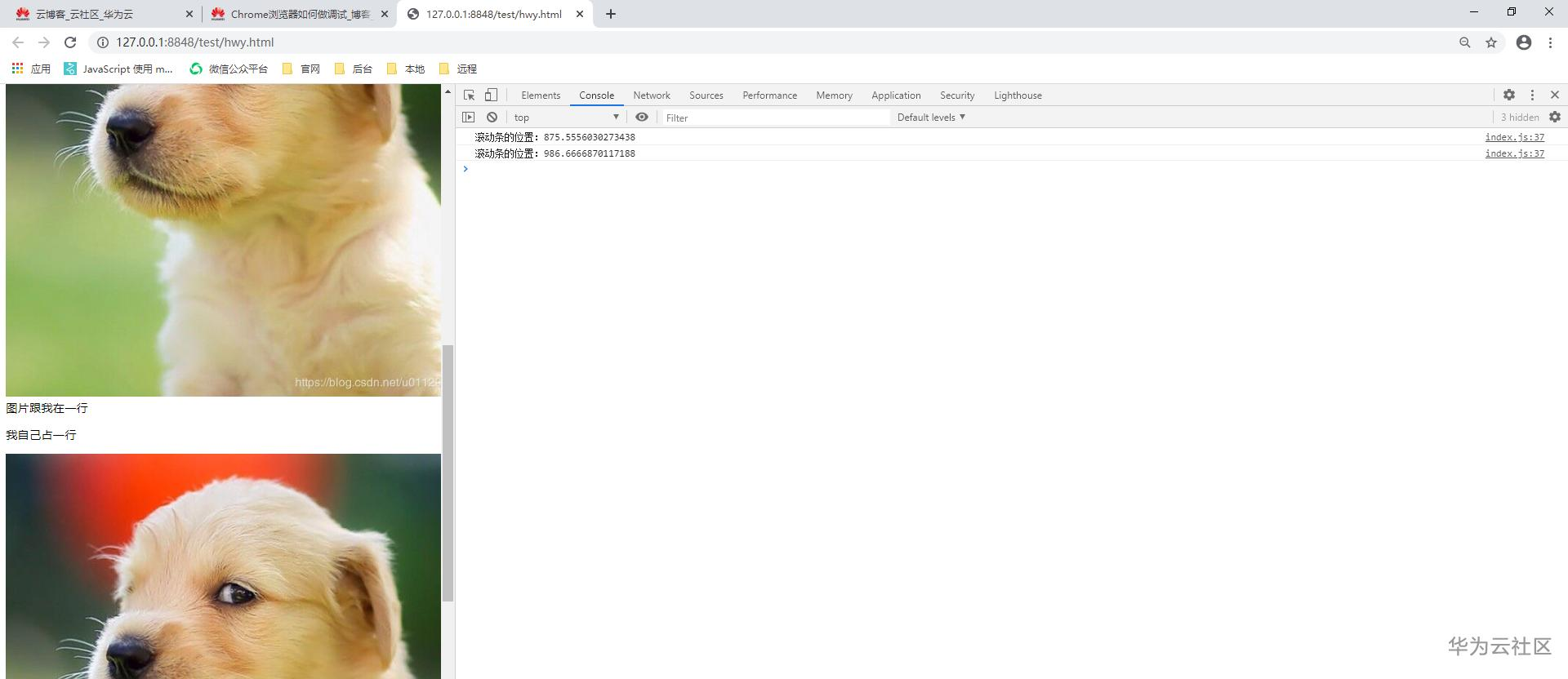Screen dimensions: 1568x679
Task: Open the 官网 bookmark folder
Action: [x=301, y=69]
